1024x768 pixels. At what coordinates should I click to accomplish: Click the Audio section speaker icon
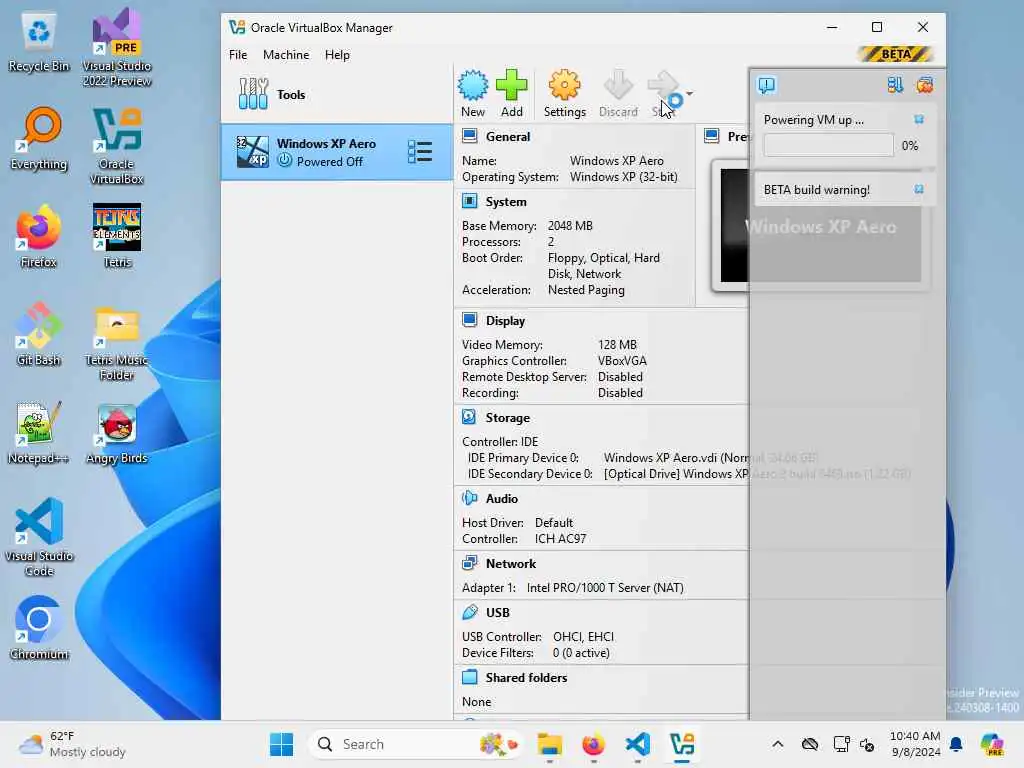(x=470, y=498)
